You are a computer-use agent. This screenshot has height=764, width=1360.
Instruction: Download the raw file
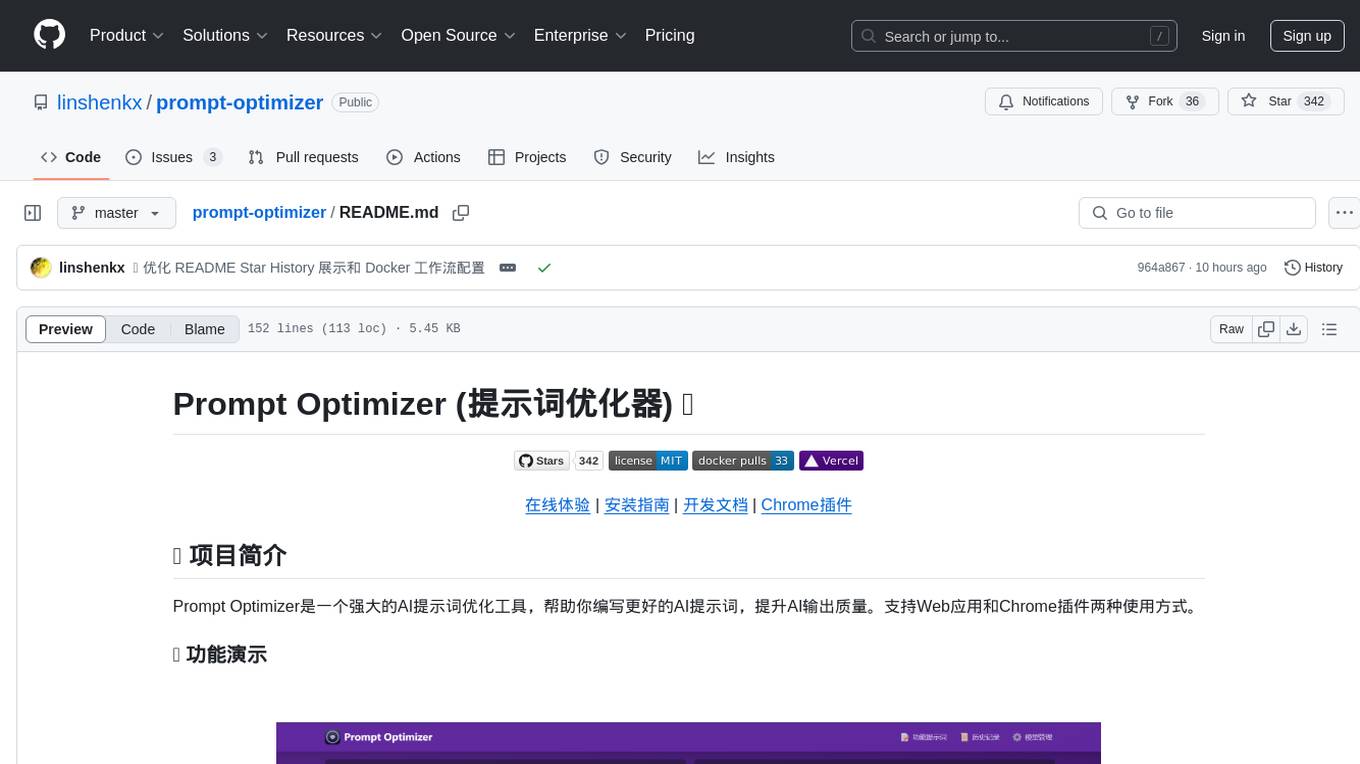click(x=1293, y=329)
